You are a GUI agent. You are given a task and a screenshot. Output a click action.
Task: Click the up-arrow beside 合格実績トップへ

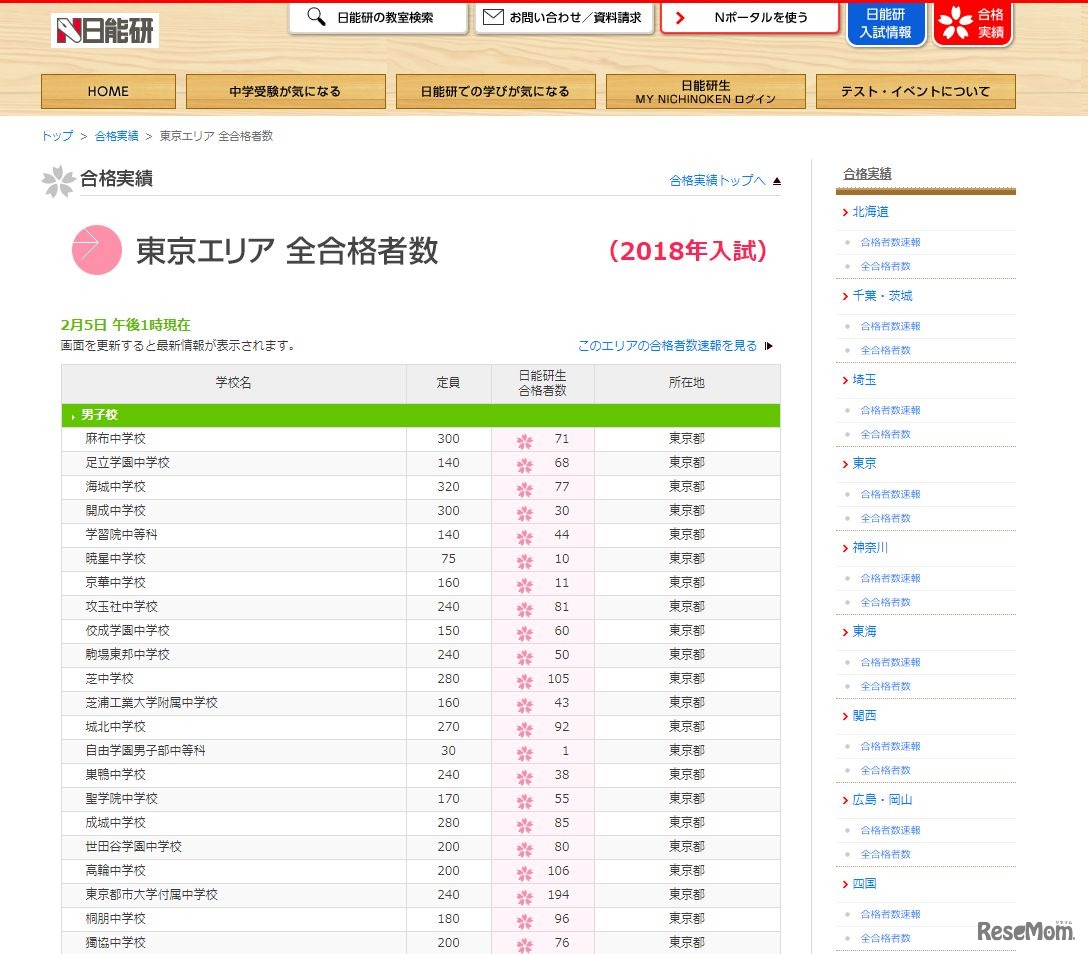point(776,181)
